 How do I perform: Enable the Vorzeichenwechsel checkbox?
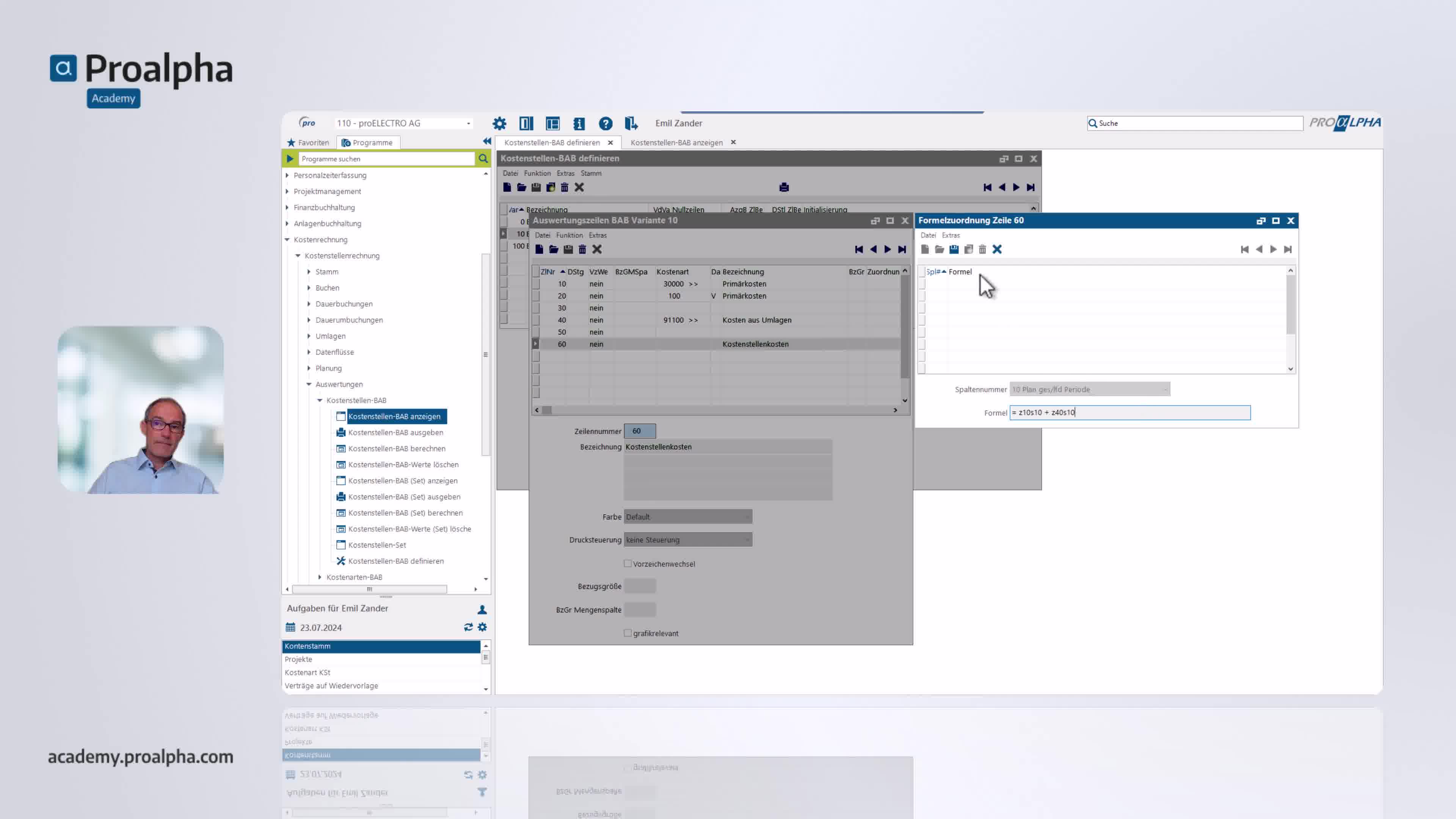point(628,563)
